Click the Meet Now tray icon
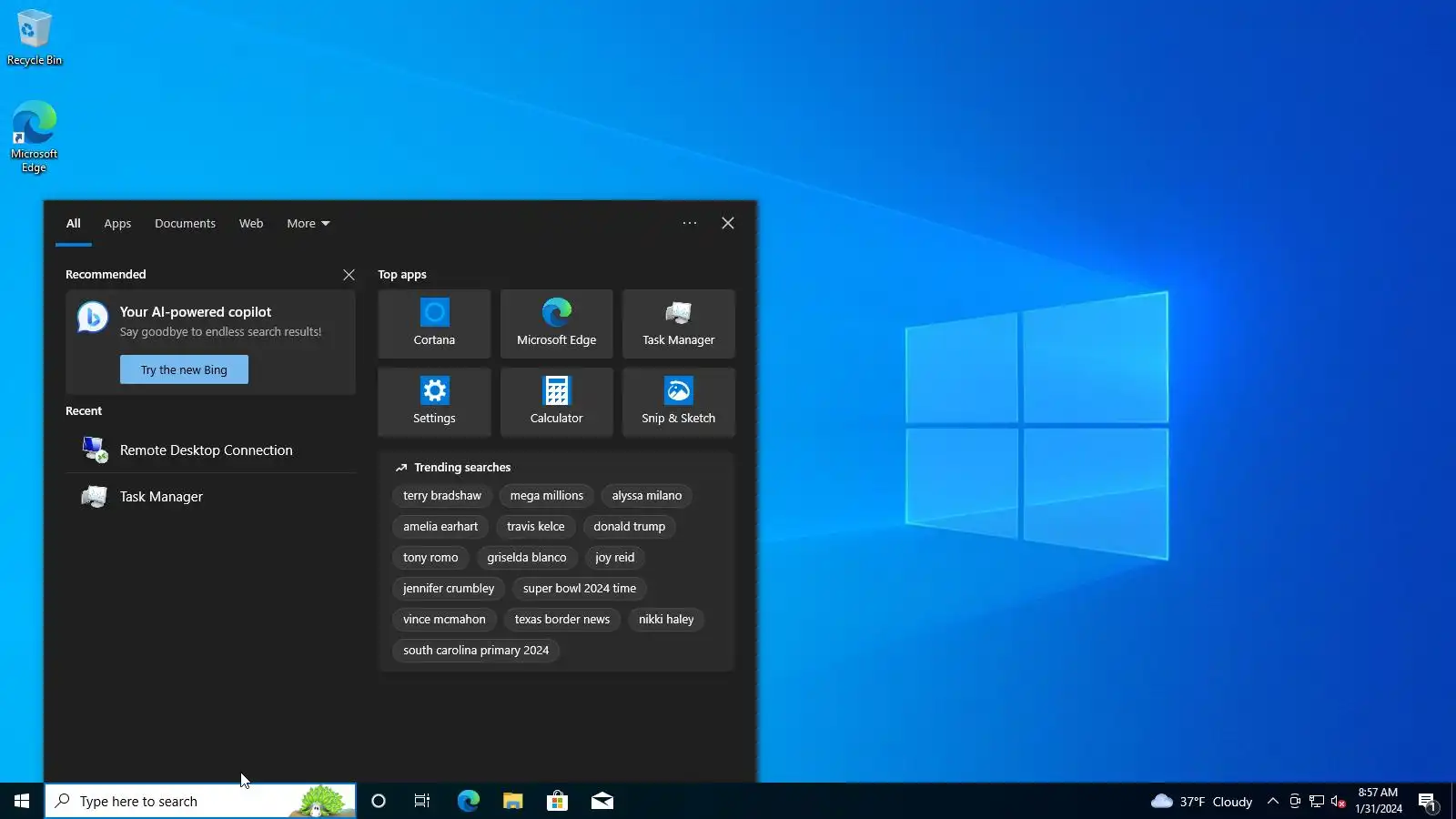1456x819 pixels. 1295,801
